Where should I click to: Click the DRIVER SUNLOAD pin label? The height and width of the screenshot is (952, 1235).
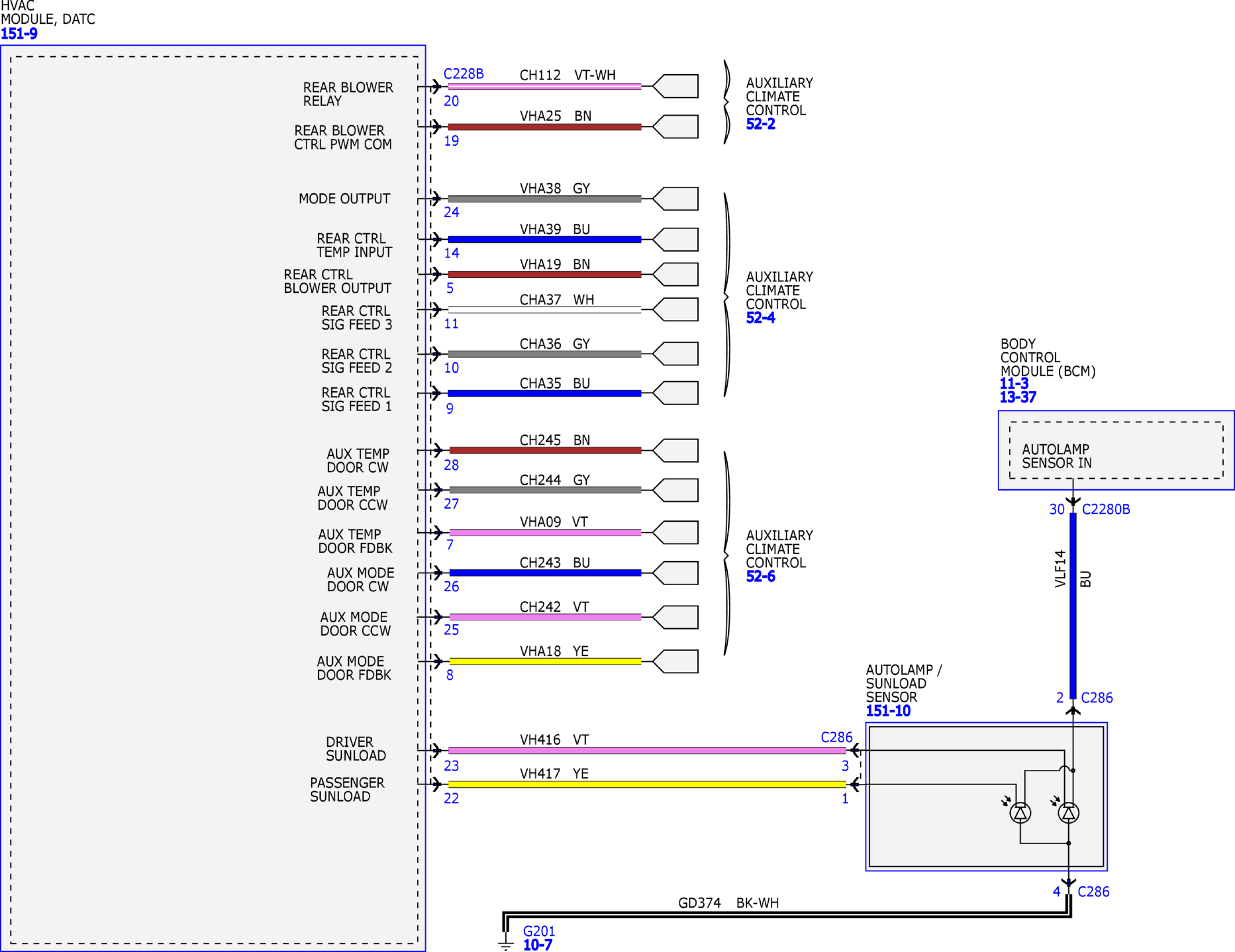tap(355, 749)
